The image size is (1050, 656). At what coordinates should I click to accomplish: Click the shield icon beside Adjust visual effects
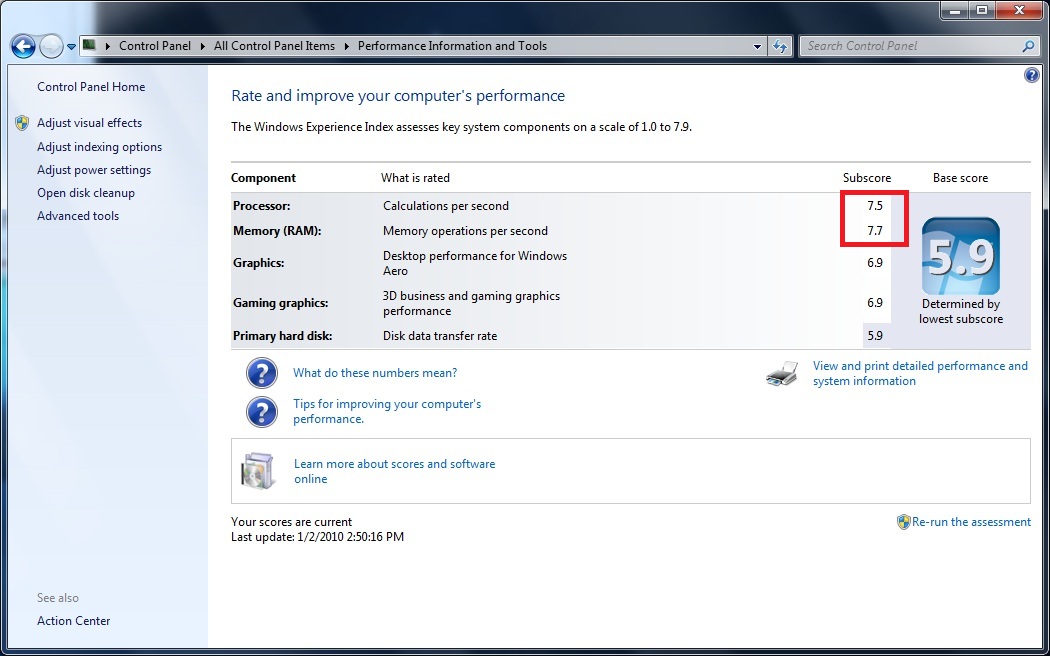pyautogui.click(x=22, y=123)
